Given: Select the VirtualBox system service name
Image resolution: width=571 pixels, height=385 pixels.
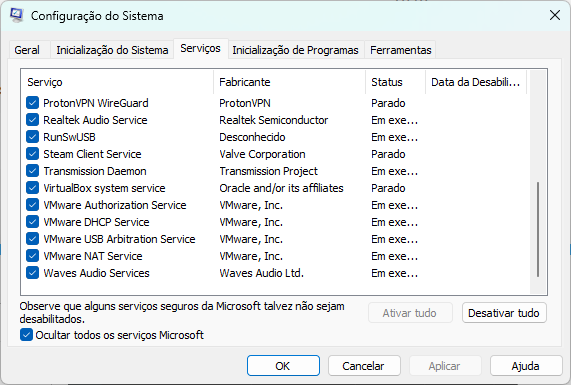Looking at the screenshot, I should coord(104,188).
